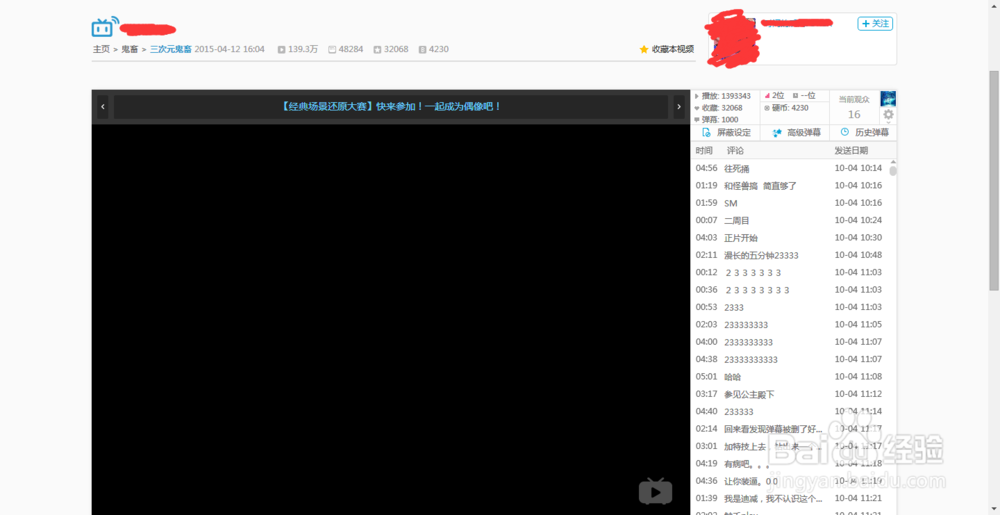
Task: Click the 弹幕 bubble icon in stats
Action: pyautogui.click(x=696, y=120)
